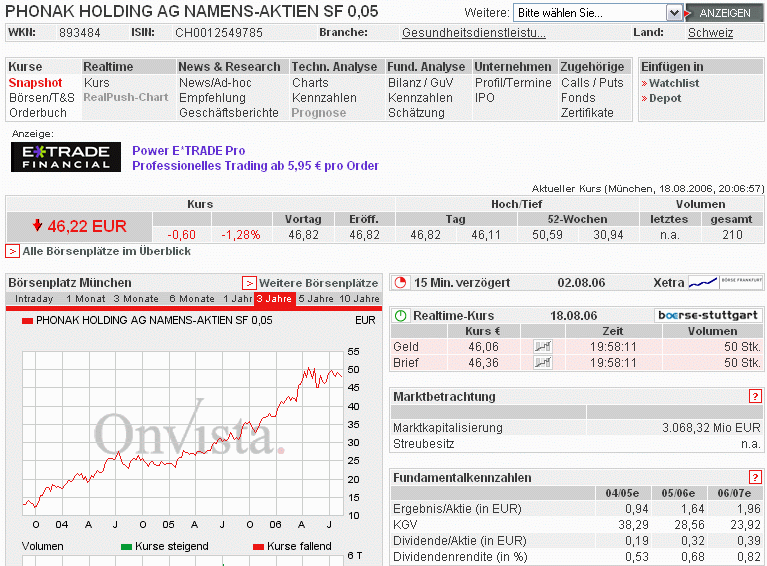Click the ANZEIGEN button
The height and width of the screenshot is (566, 767).
tap(724, 13)
